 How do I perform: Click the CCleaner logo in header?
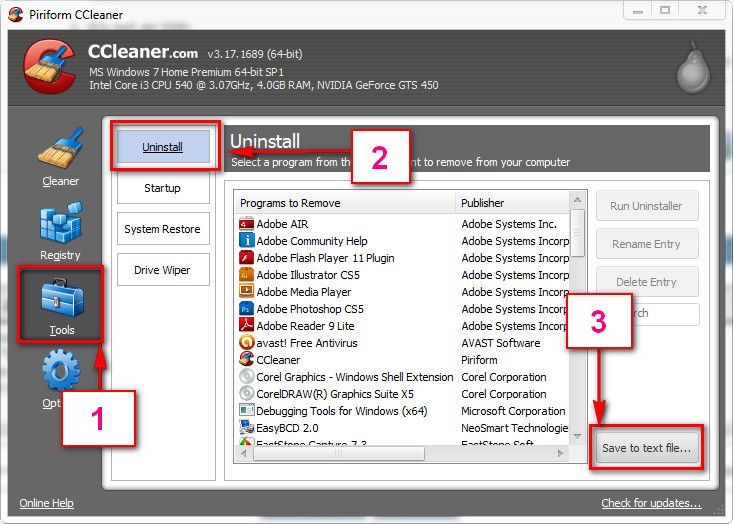point(50,67)
